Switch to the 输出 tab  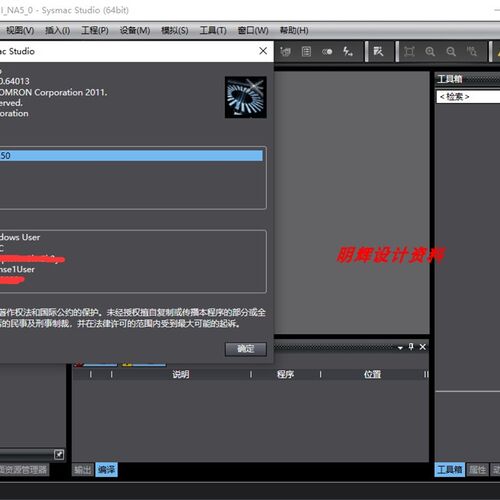pyautogui.click(x=82, y=470)
